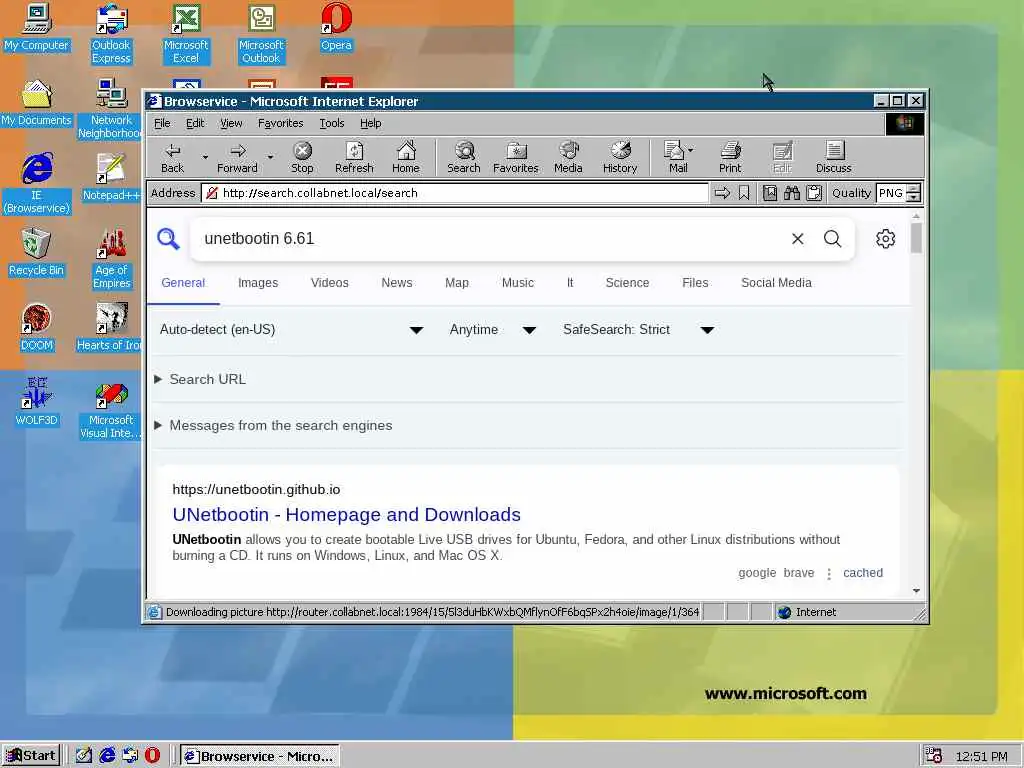Submit search with magnifier icon in box
Image resolution: width=1024 pixels, height=768 pixels.
click(x=833, y=238)
